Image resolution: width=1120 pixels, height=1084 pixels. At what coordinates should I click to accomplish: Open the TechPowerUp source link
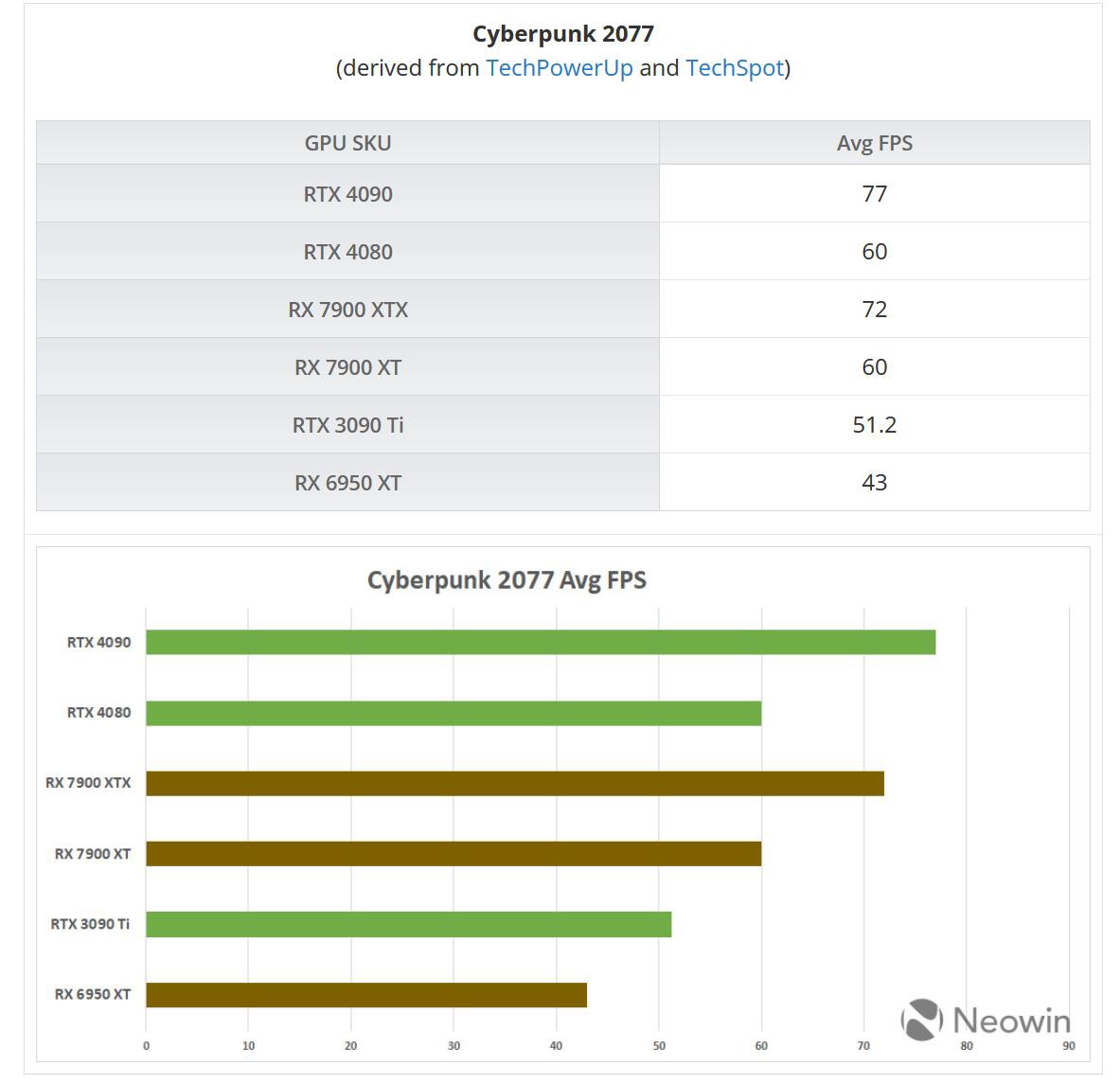coord(560,68)
